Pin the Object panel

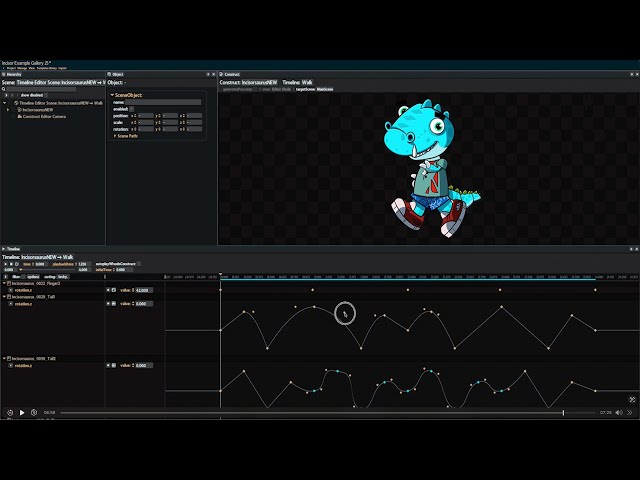tap(208, 74)
